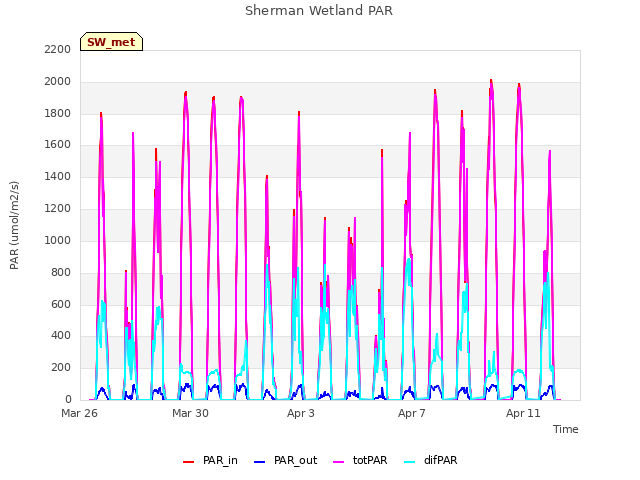This screenshot has height=480, width=640.
Task: Click the y-axis label PAR (umol/m2/s)
Action: point(14,225)
